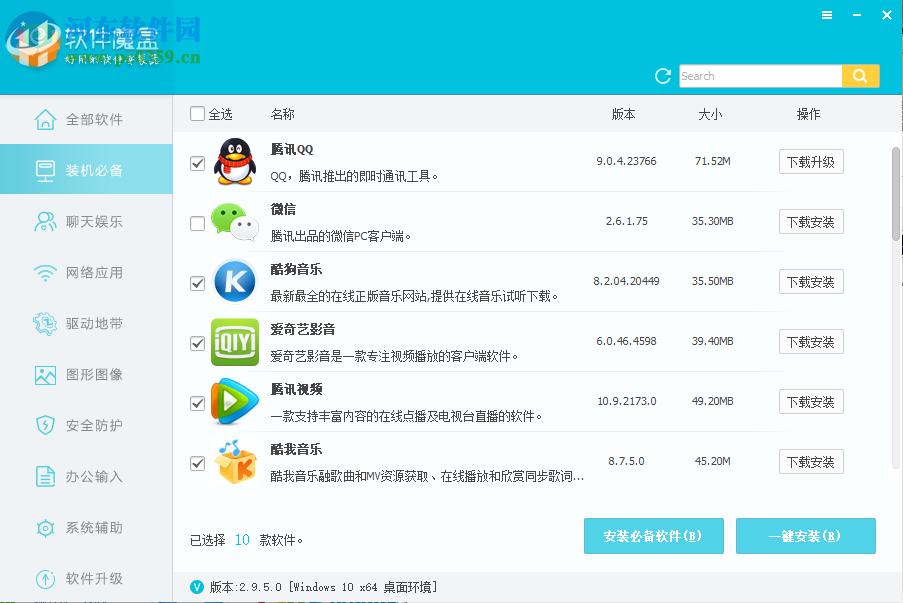The width and height of the screenshot is (903, 603).
Task: Open the 系统辅助 category
Action: (85, 527)
